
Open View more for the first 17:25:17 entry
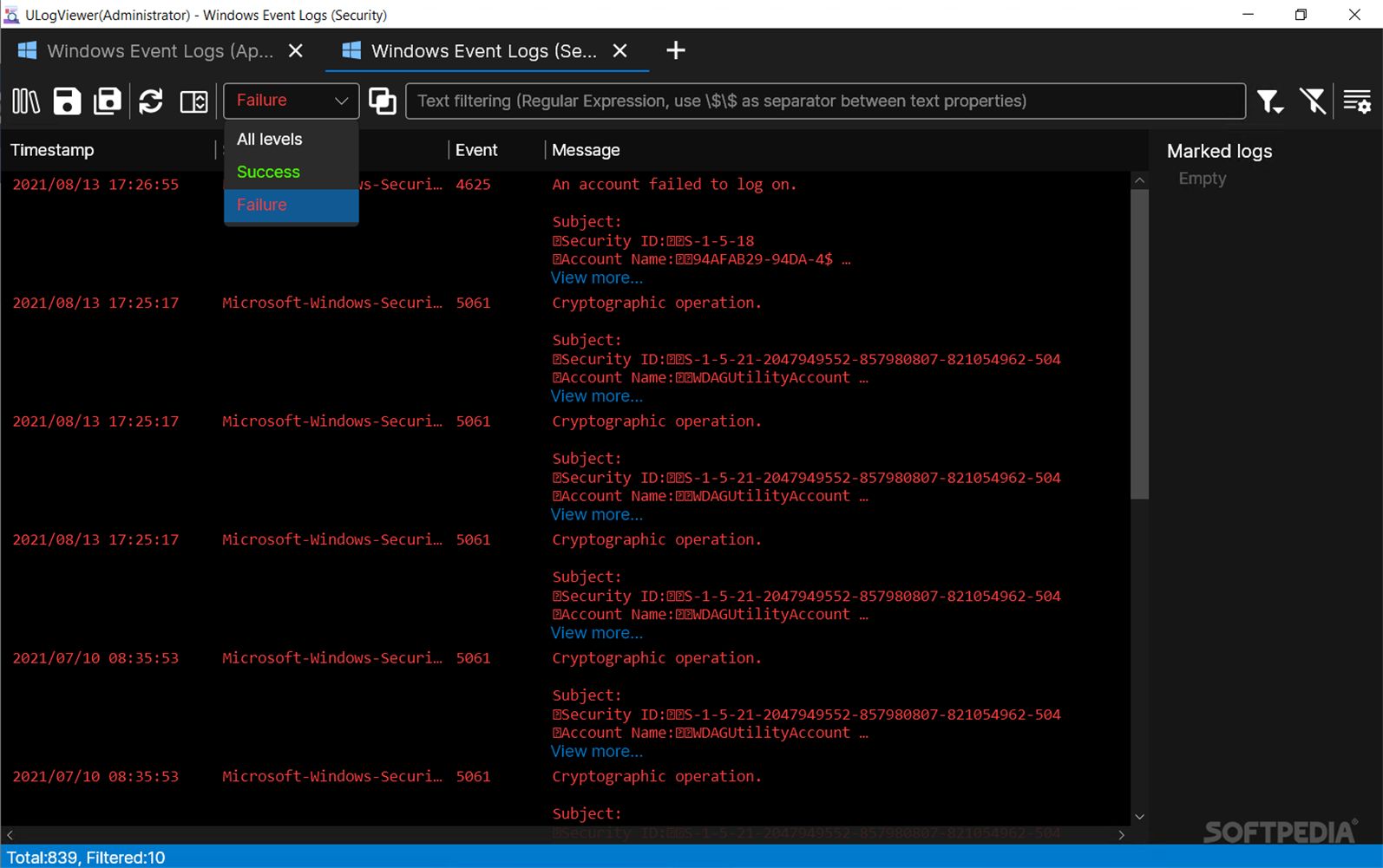(597, 396)
